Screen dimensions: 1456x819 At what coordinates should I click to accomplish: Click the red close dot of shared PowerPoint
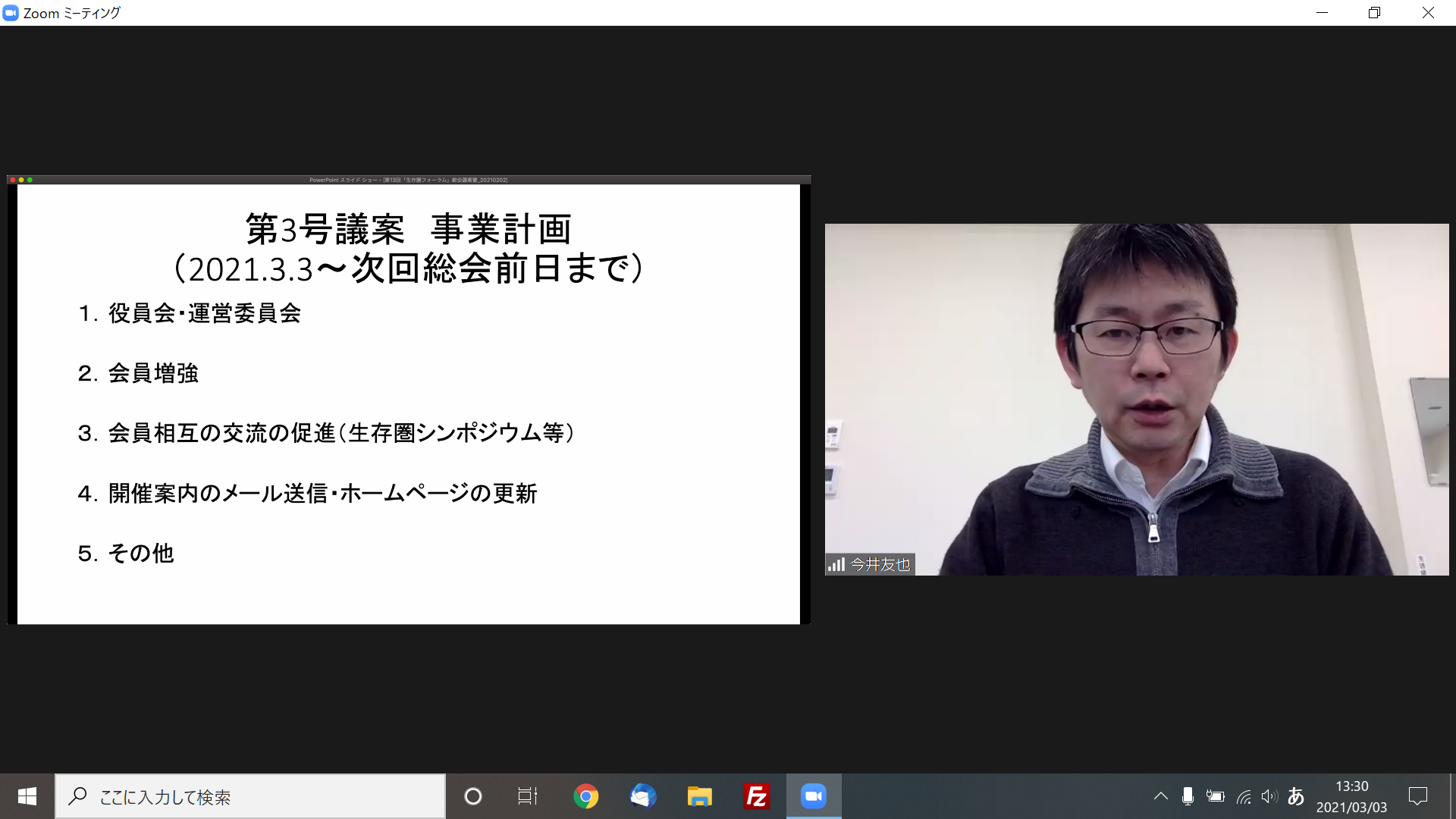tap(13, 180)
